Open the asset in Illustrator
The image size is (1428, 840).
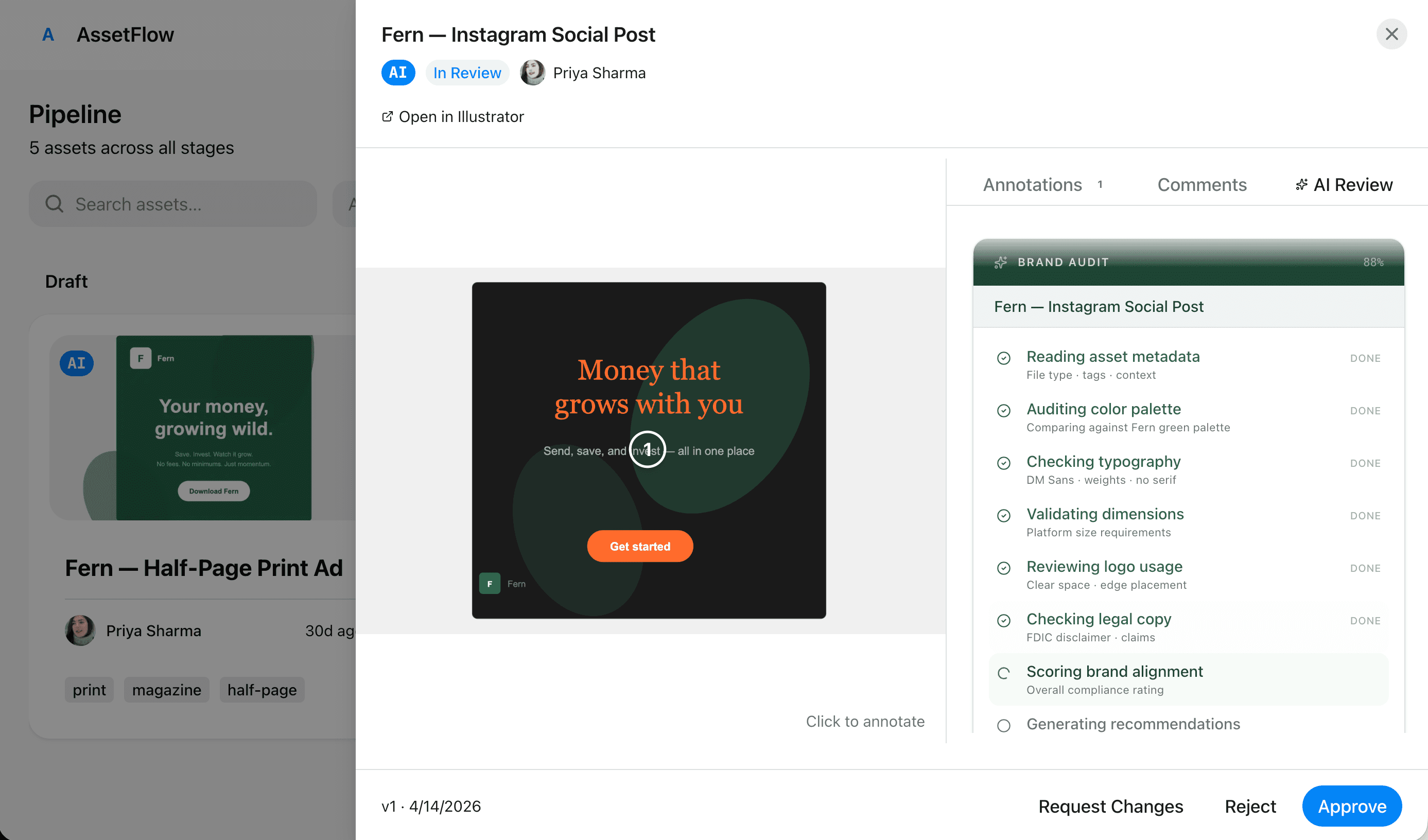[453, 117]
